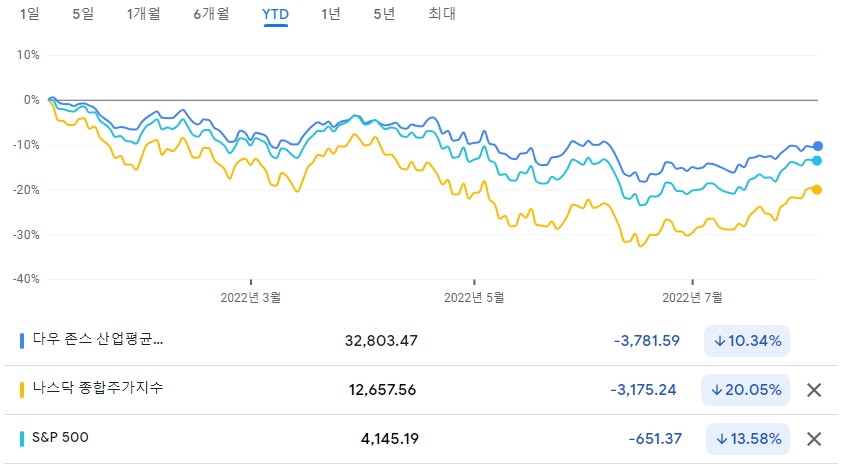
Task: Open the 나스닥 종합주가지수 index row
Action: [x=420, y=390]
